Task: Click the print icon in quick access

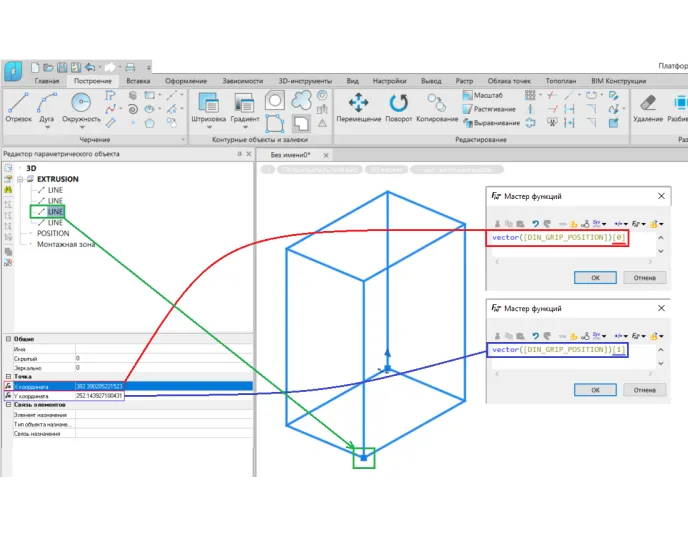Action: 130,68
